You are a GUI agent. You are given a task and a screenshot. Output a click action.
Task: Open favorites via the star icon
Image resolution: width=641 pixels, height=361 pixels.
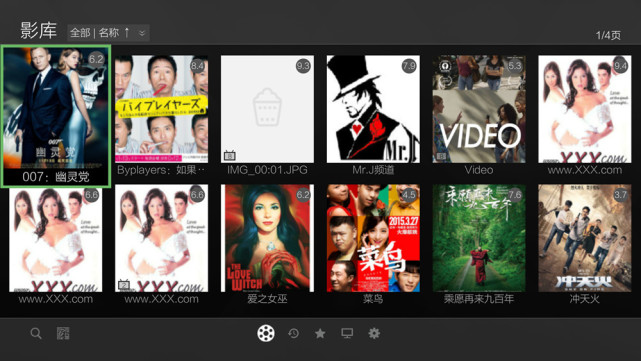[x=320, y=334]
